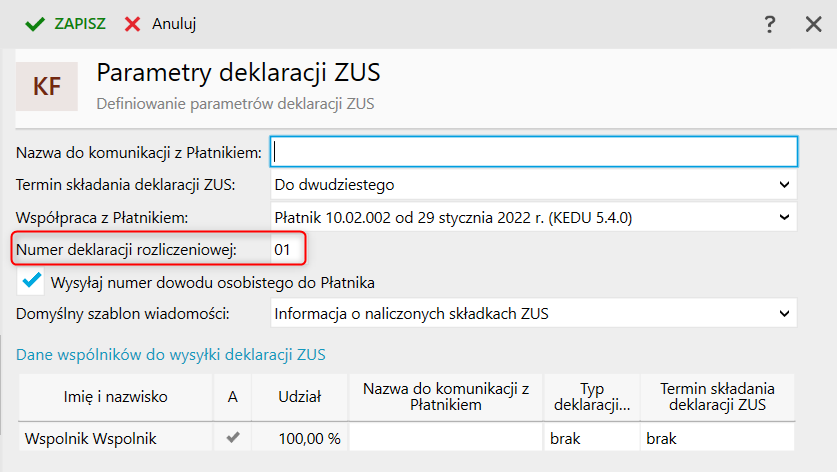This screenshot has width=837, height=472.
Task: Click the Nazwa do komunikacji z Płatnikiem field
Action: (534, 151)
